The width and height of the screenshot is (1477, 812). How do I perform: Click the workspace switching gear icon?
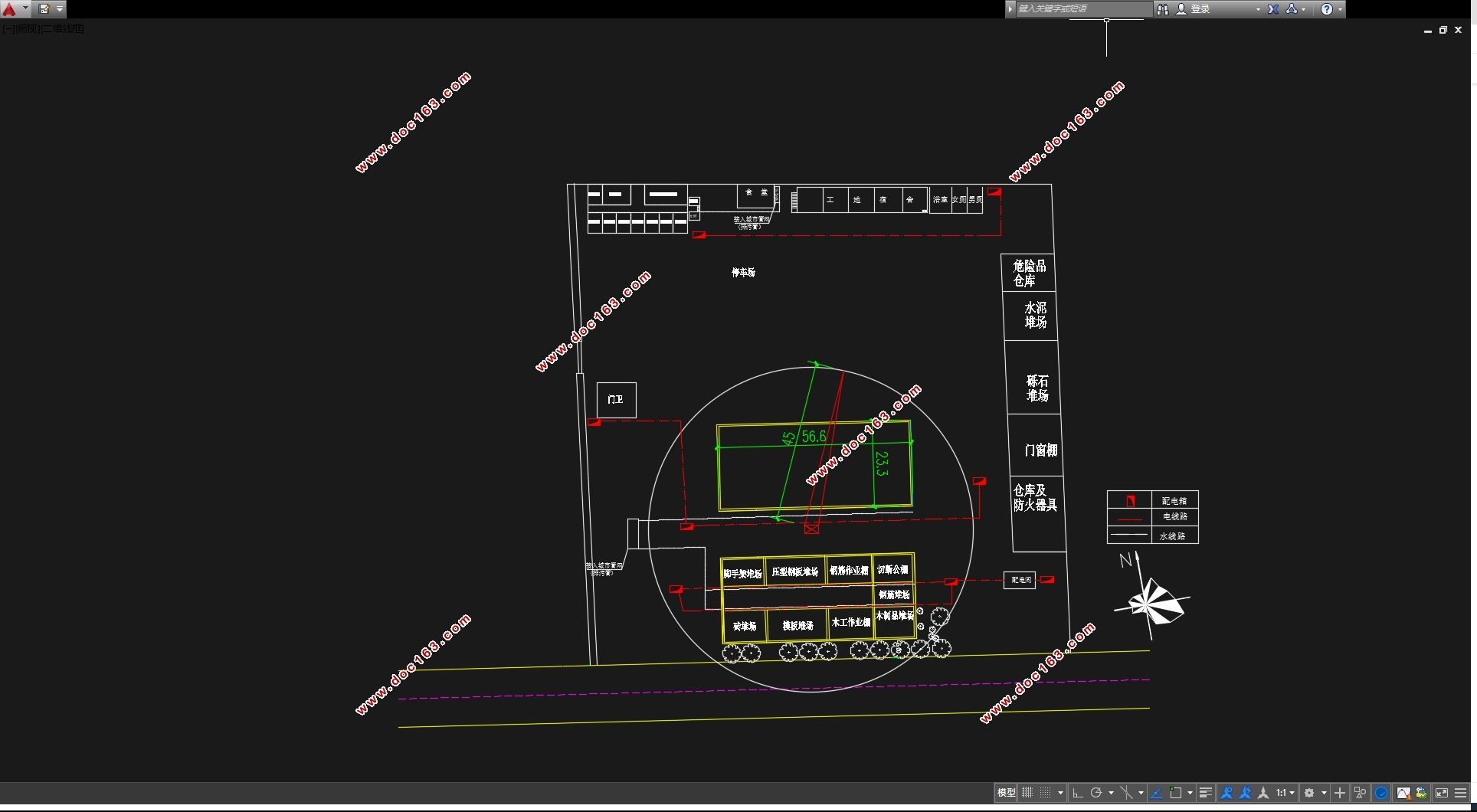tap(1309, 793)
